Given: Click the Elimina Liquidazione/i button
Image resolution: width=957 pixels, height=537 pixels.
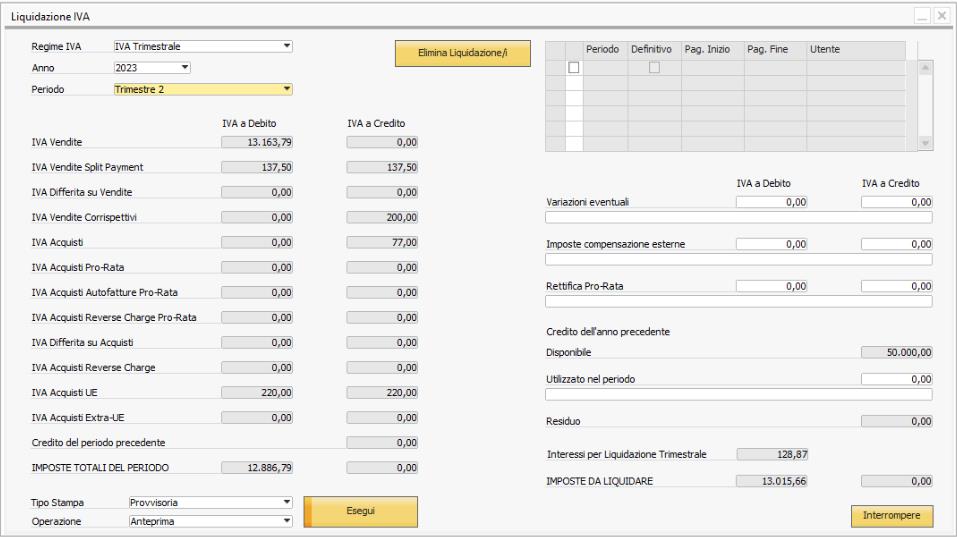Looking at the screenshot, I should pos(463,53).
